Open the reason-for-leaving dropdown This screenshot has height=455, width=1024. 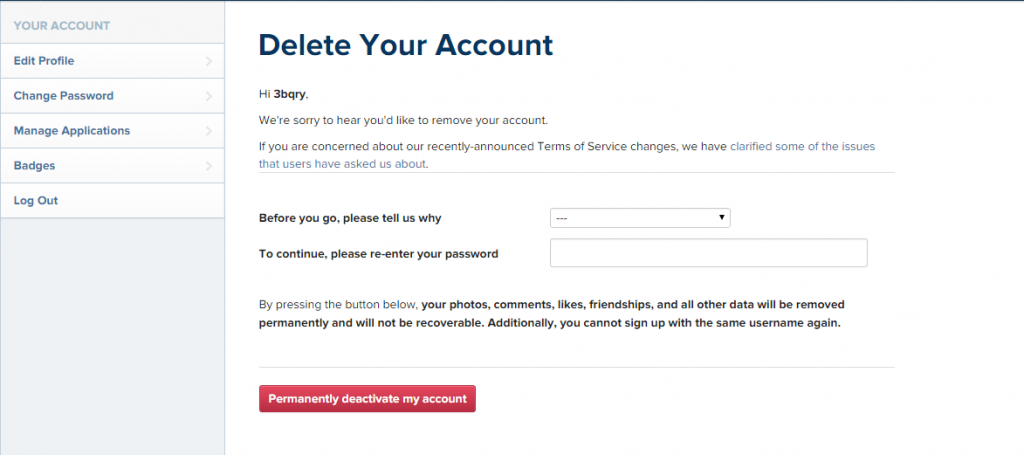tap(640, 218)
